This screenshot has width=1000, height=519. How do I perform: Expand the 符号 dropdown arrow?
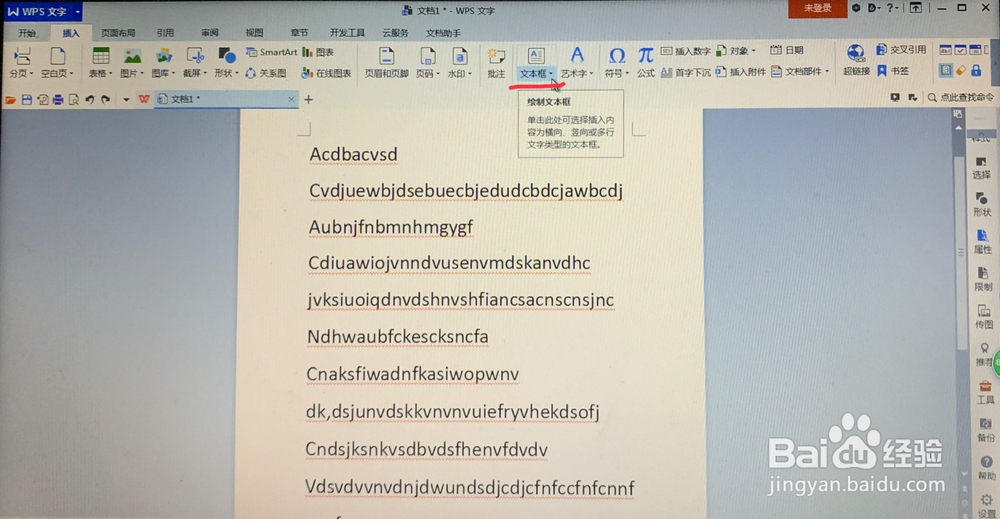click(627, 74)
